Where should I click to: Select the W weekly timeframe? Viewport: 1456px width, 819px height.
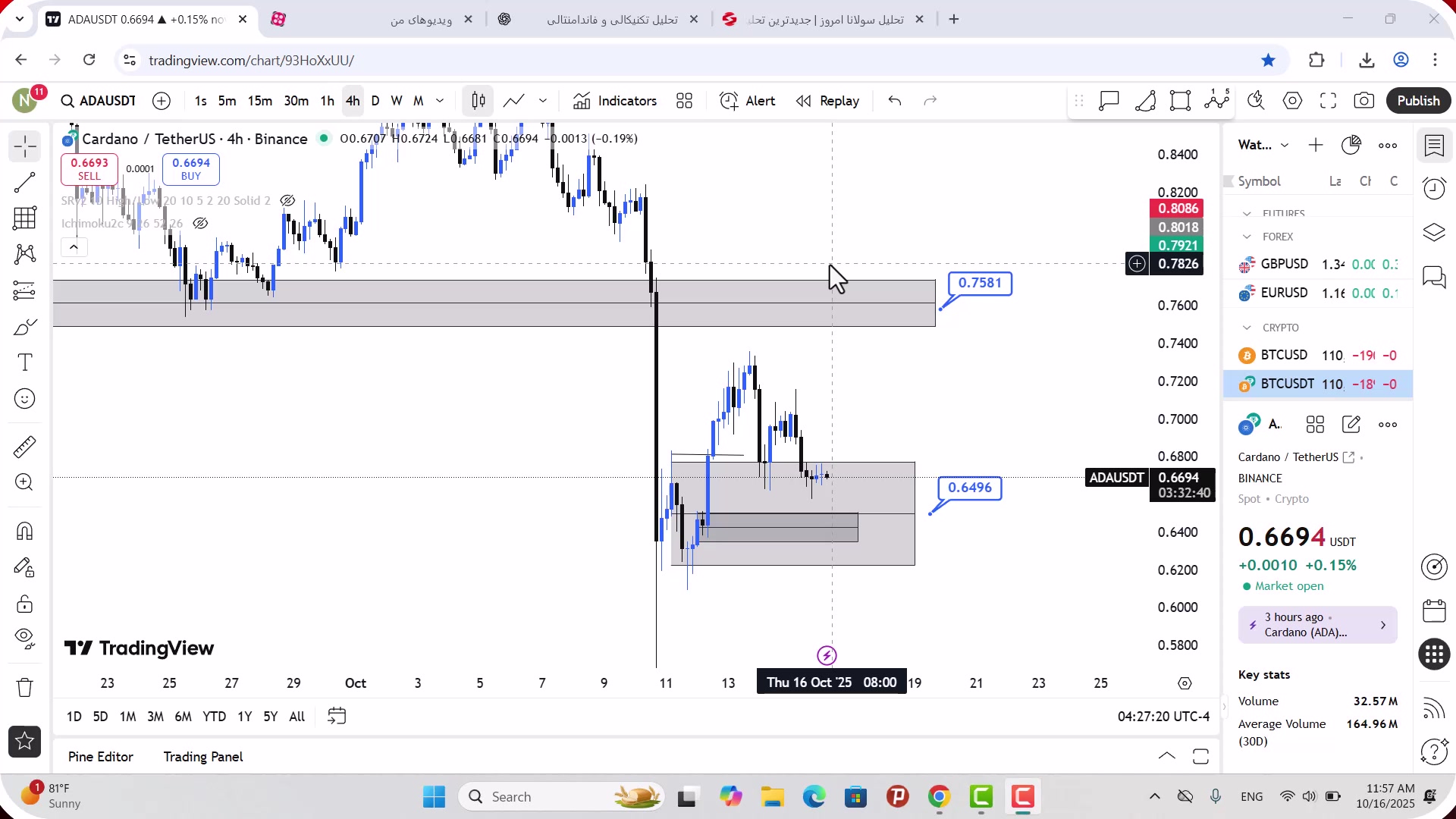point(397,101)
